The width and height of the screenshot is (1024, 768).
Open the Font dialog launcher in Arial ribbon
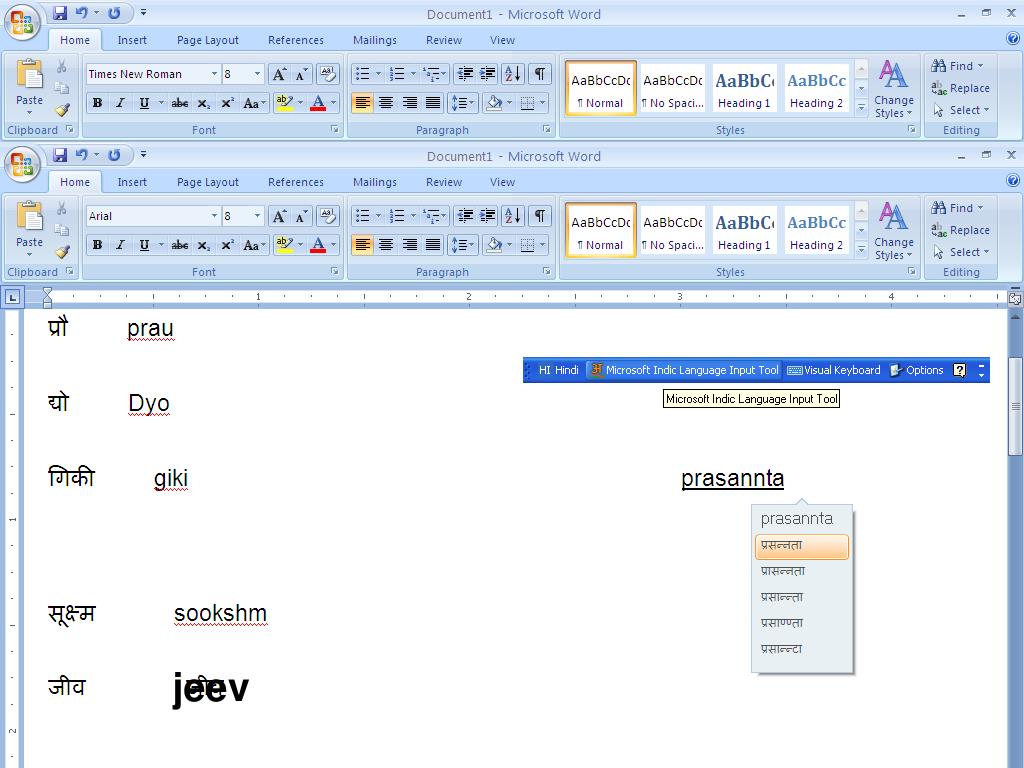335,271
